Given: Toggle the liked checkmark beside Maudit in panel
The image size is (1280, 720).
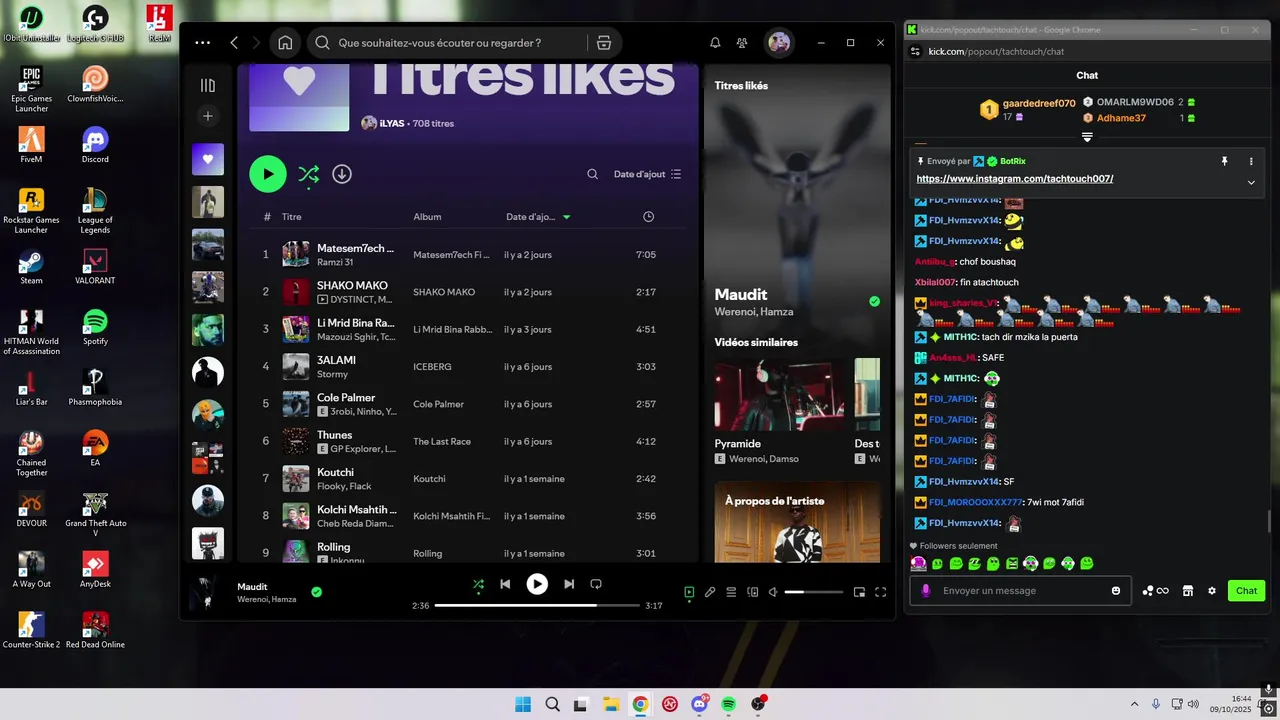Looking at the screenshot, I should tap(874, 301).
